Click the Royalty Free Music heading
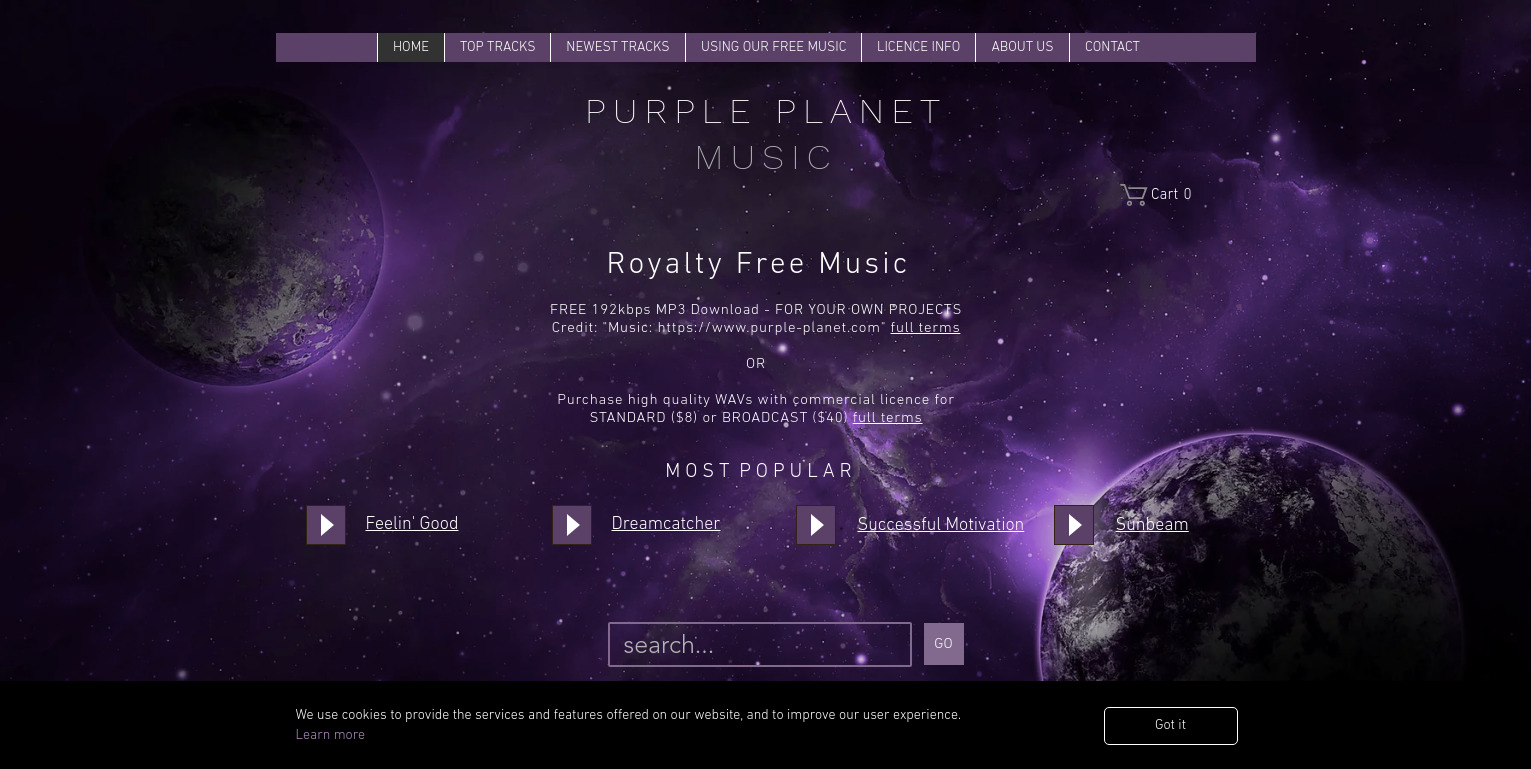Screen dimensions: 1531x769 pos(758,265)
